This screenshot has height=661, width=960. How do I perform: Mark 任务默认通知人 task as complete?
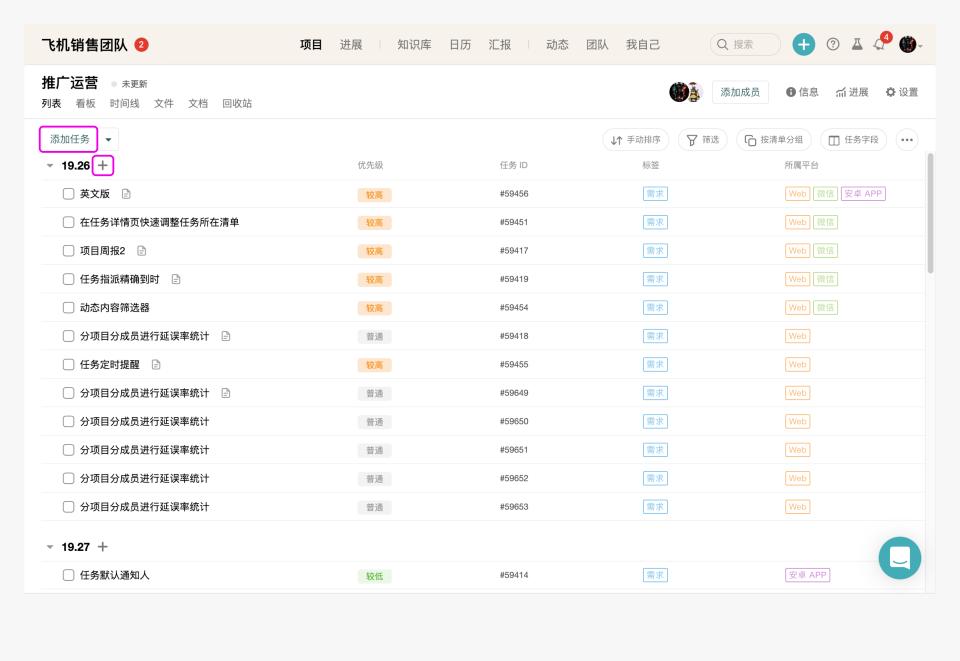coord(69,575)
